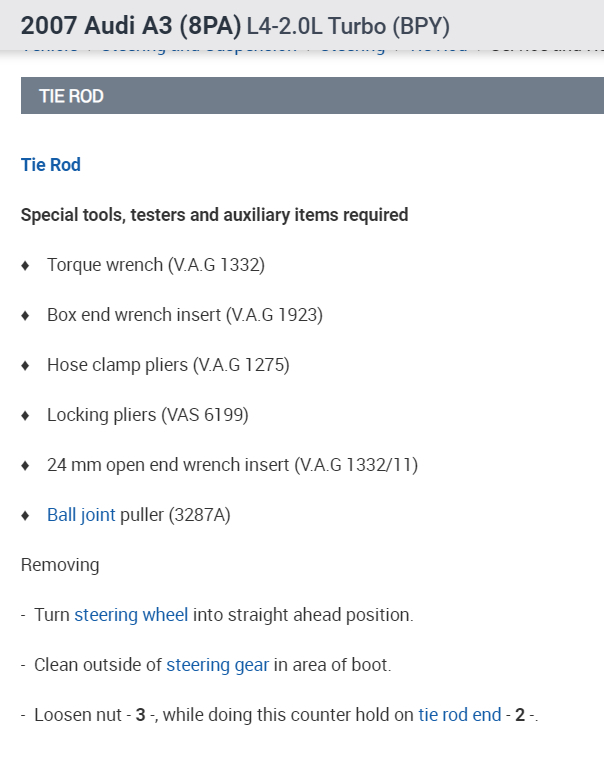Image resolution: width=604 pixels, height=757 pixels.
Task: Click the diamond bullet beside Locking pliers
Action: coord(25,415)
